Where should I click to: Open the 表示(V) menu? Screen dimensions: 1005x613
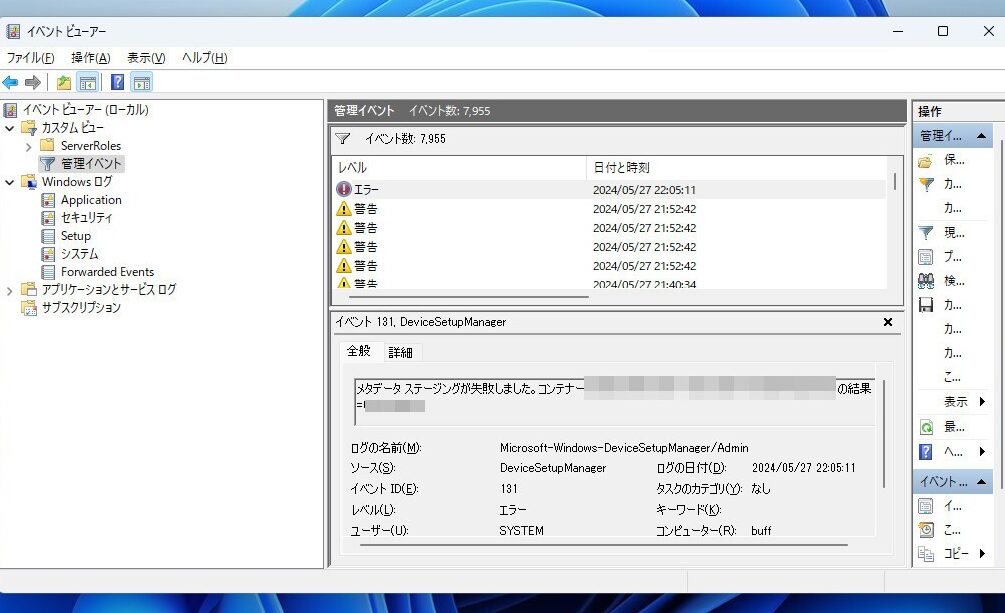[x=145, y=58]
